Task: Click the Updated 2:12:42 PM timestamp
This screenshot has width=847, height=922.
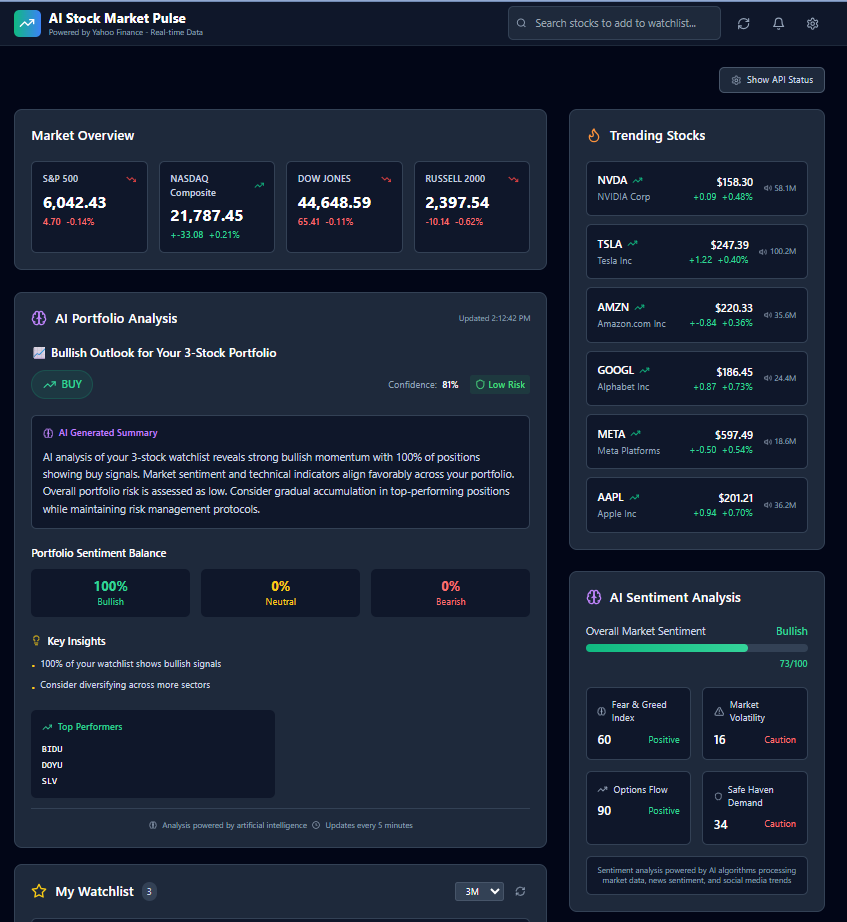Action: (x=494, y=318)
